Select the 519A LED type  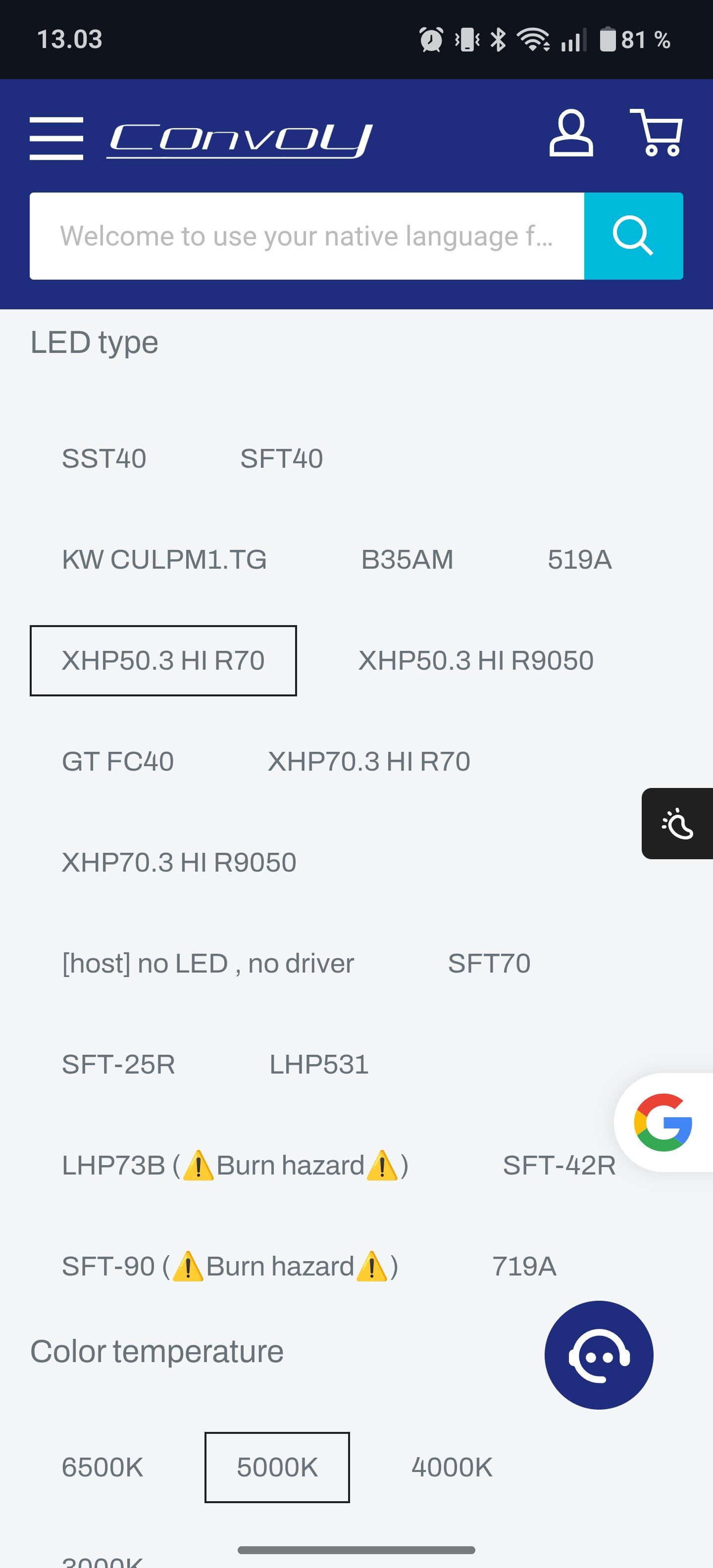(579, 559)
